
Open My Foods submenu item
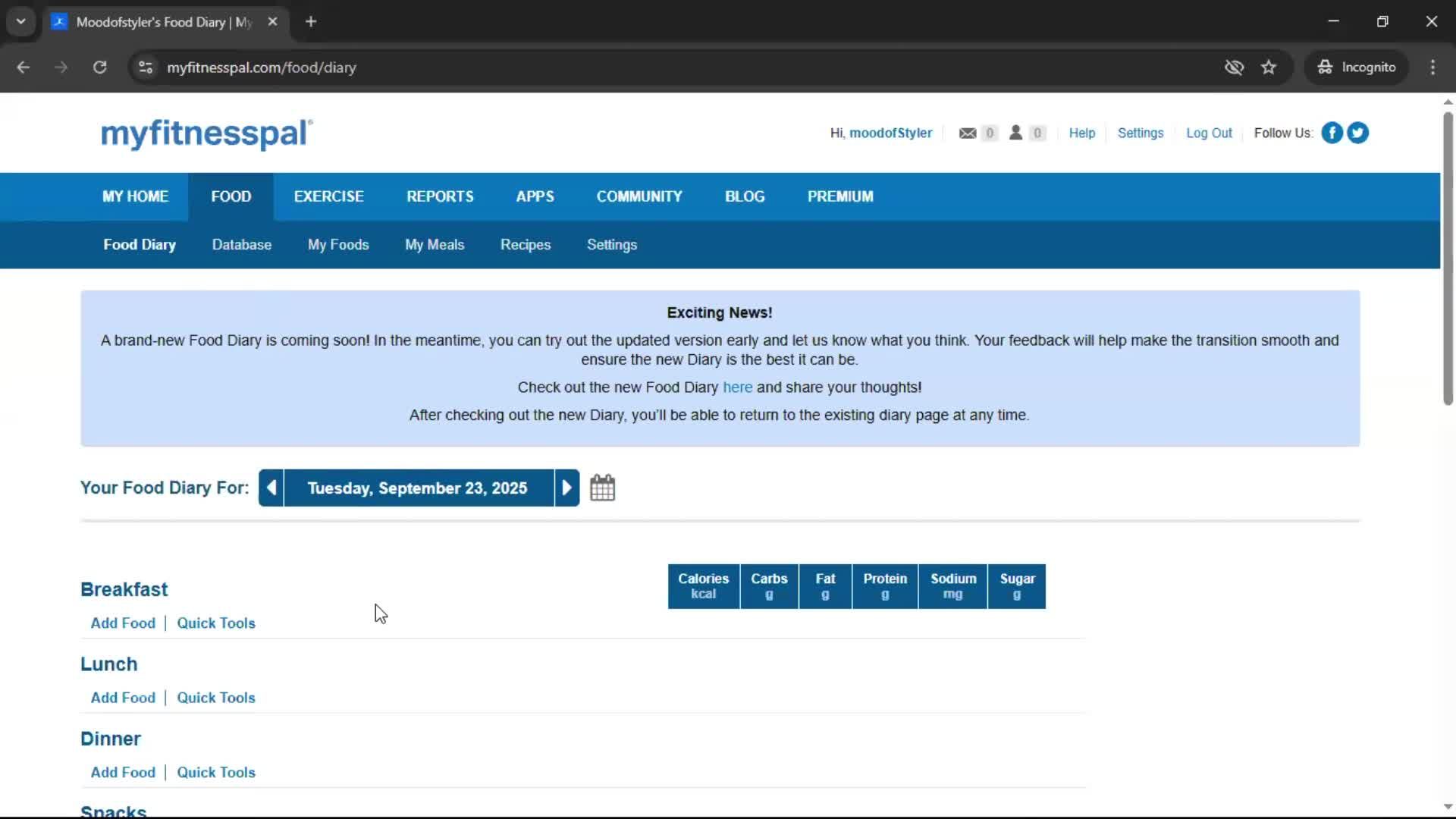(338, 245)
